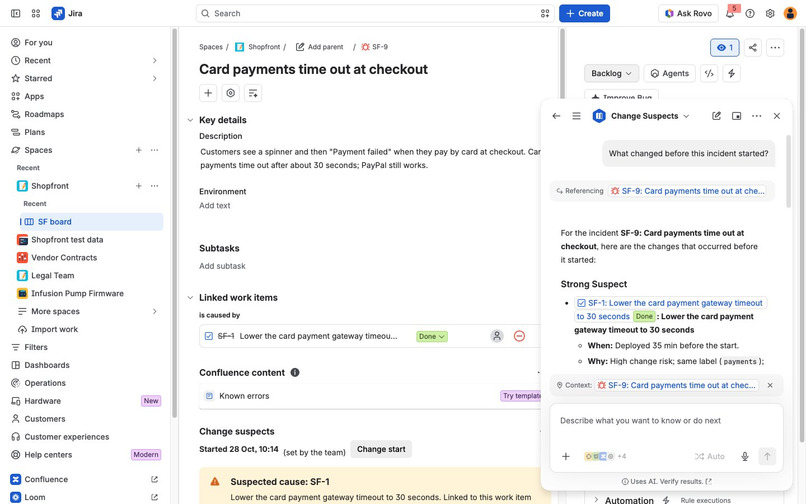
Task: Send the chat message with the arrow button
Action: tap(767, 456)
